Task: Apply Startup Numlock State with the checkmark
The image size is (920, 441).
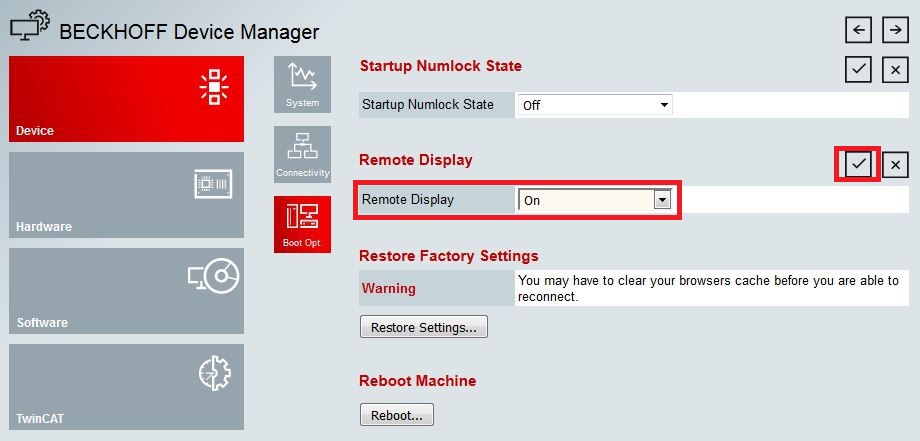Action: tap(858, 69)
